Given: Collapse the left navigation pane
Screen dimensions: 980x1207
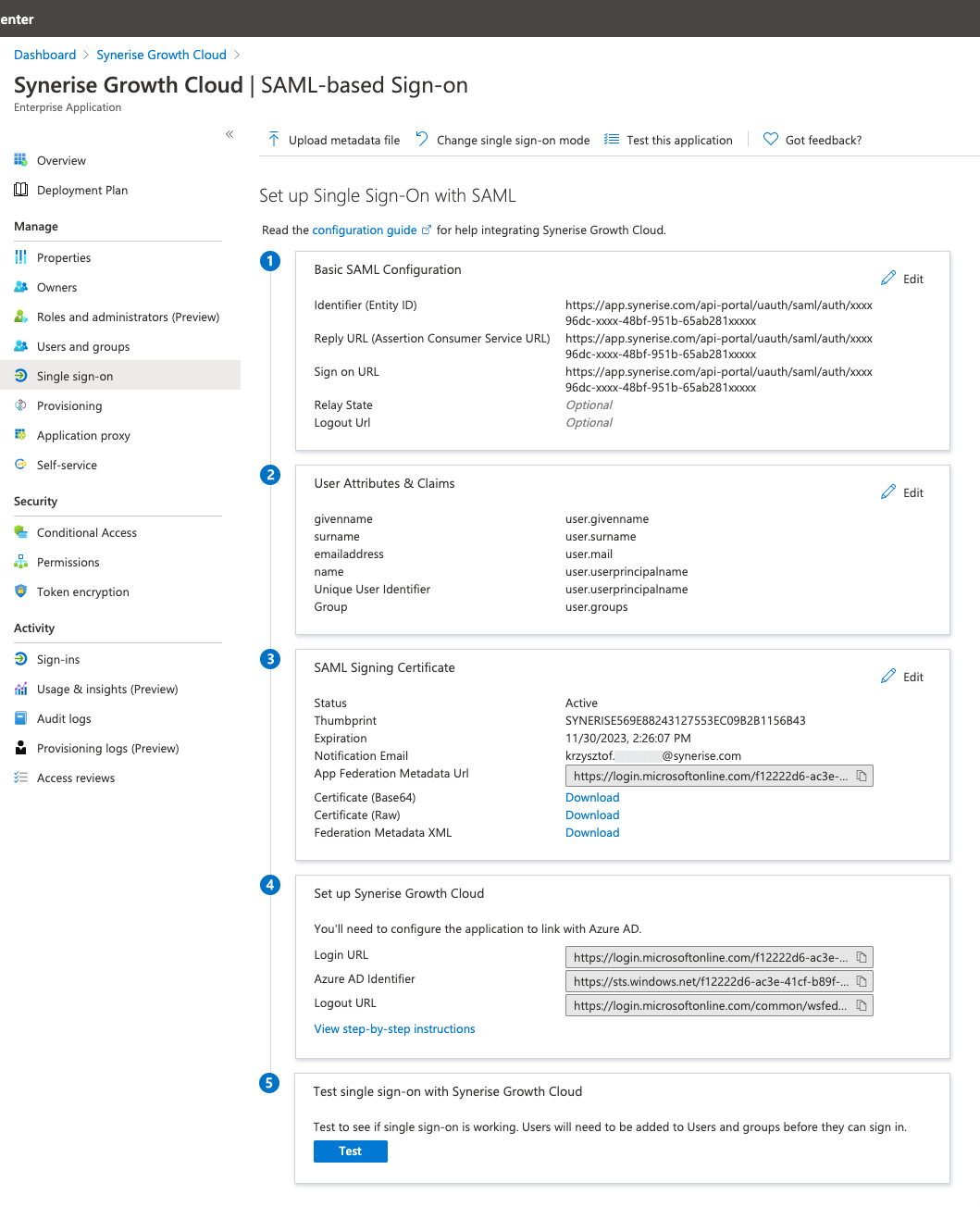Looking at the screenshot, I should click(229, 134).
